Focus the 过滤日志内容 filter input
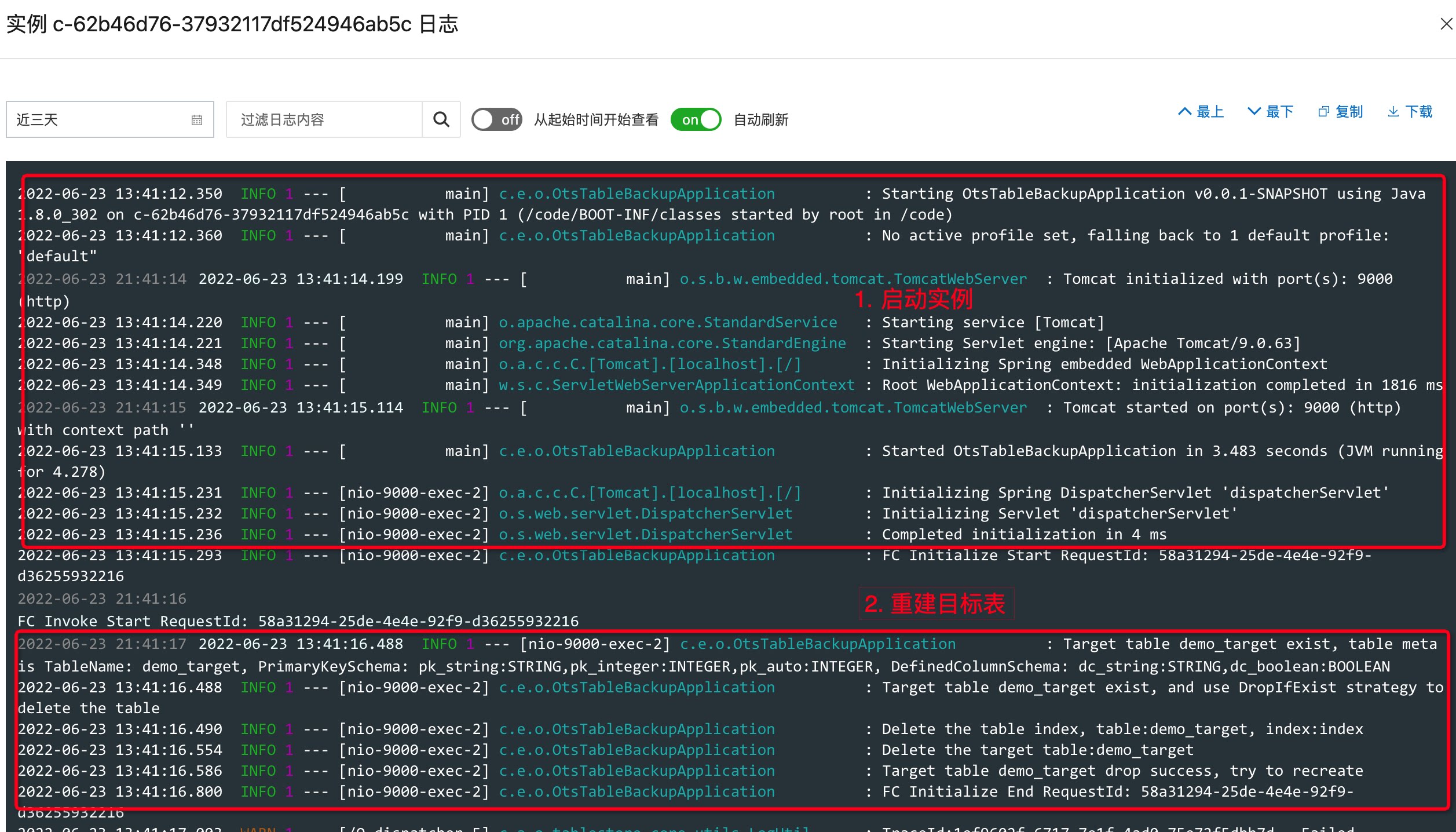The image size is (1456, 832). click(x=324, y=120)
